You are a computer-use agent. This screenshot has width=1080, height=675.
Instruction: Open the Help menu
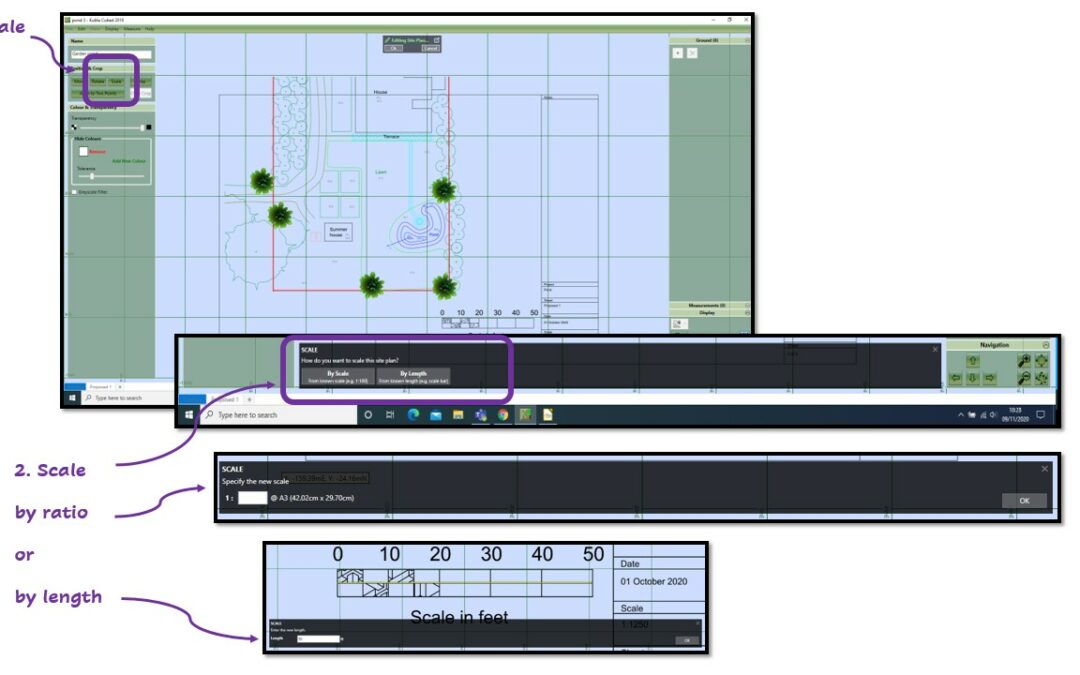[x=149, y=29]
